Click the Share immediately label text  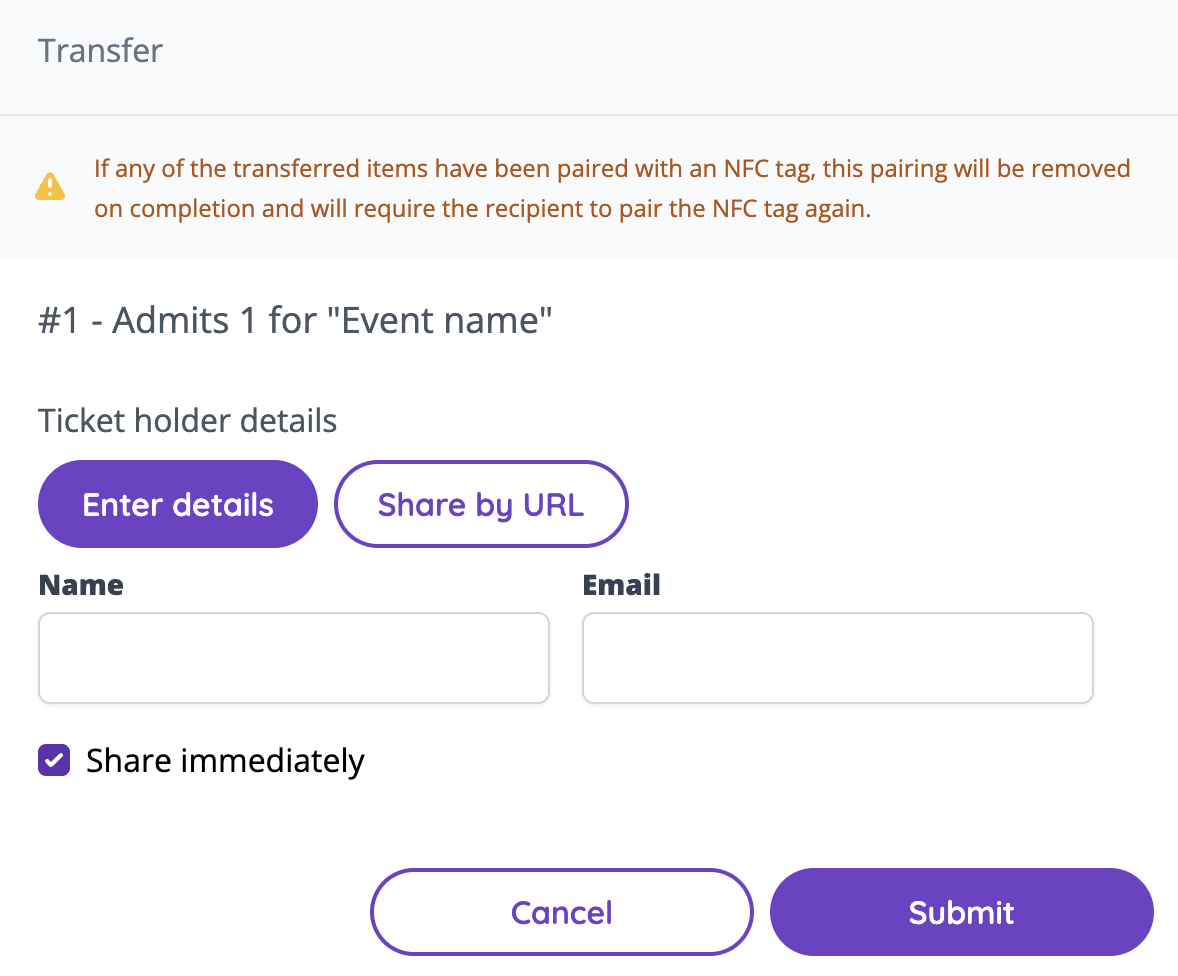pos(225,761)
